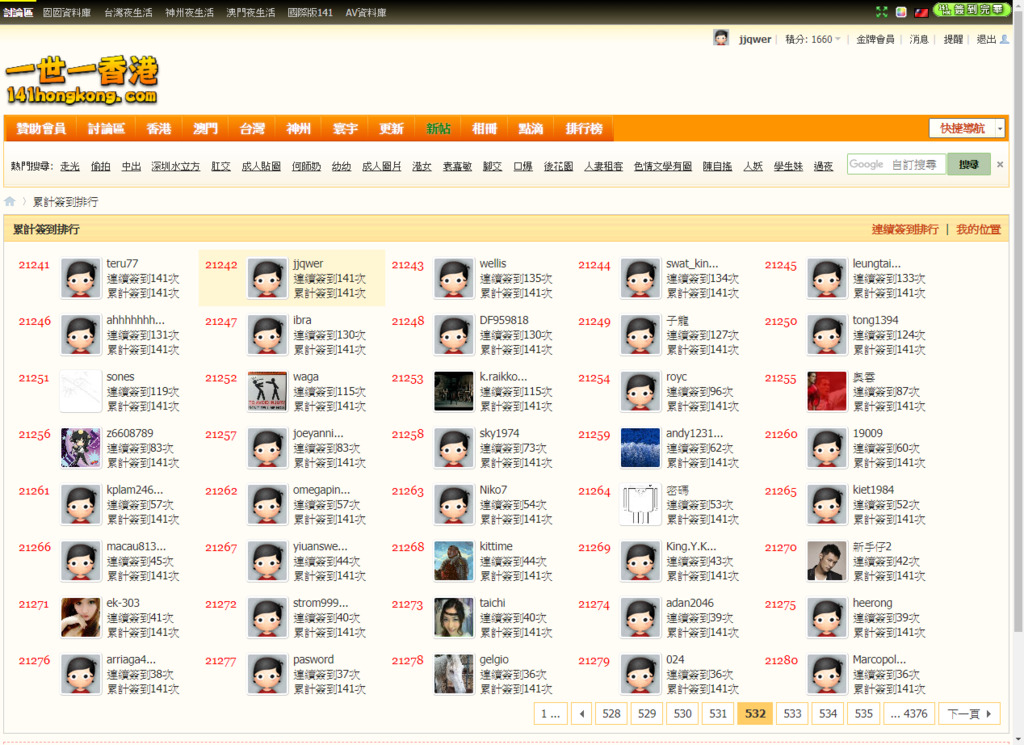Click 澳門夜生活 in top bar
This screenshot has height=745, width=1024.
tap(251, 12)
